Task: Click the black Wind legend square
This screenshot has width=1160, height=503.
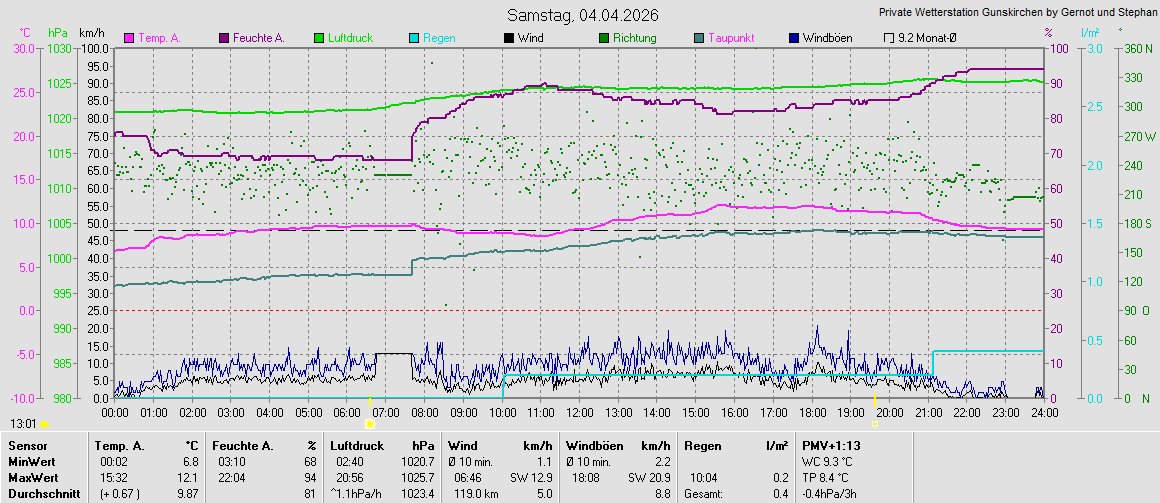Action: [509, 38]
